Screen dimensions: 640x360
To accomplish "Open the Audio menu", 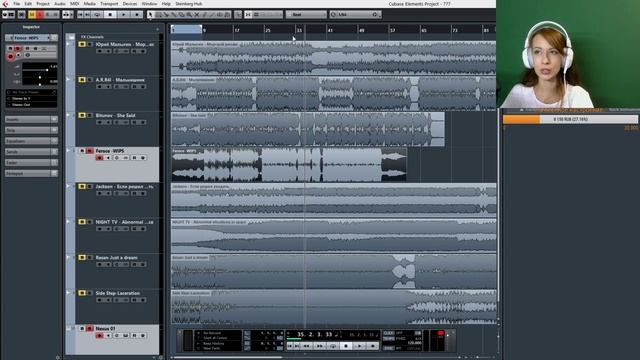I will [x=60, y=4].
